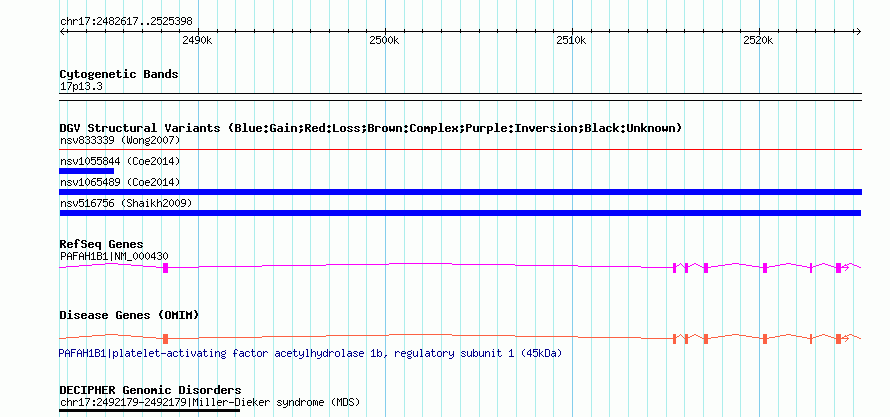The height and width of the screenshot is (417, 890).
Task: Click the DGV Structural Variants track heading
Action: (x=370, y=128)
